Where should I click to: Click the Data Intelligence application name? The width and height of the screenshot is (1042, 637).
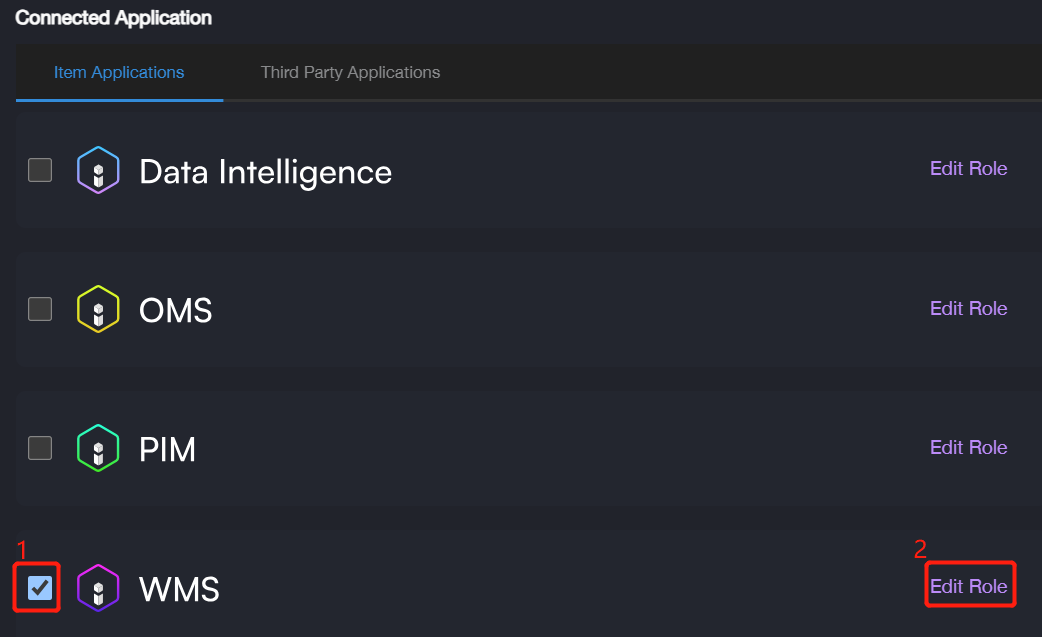[265, 172]
